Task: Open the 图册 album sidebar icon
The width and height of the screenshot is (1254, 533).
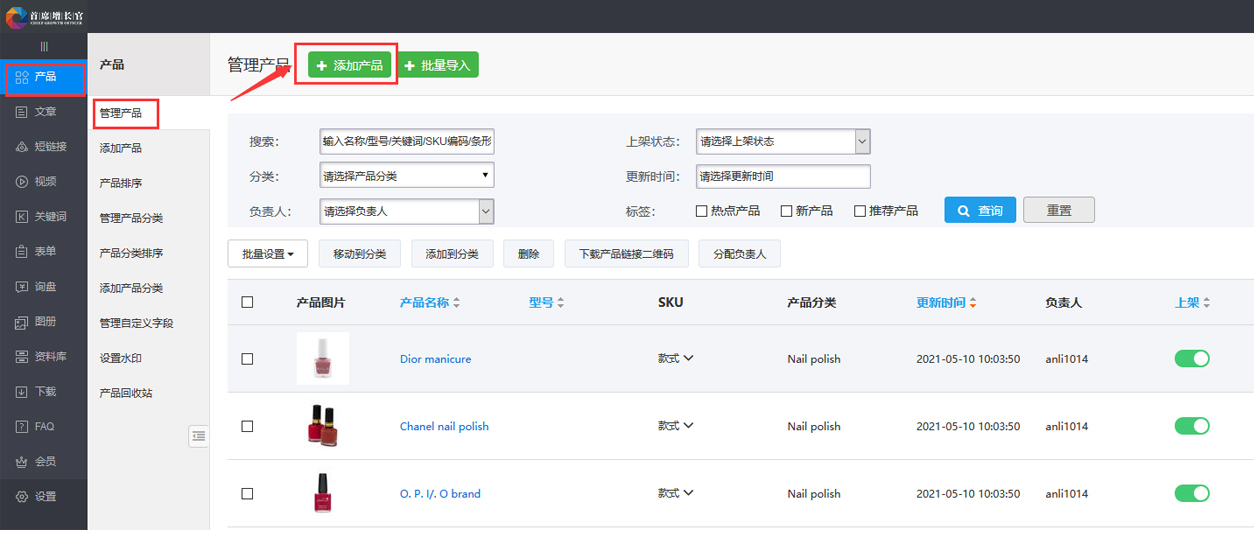Action: (x=21, y=322)
